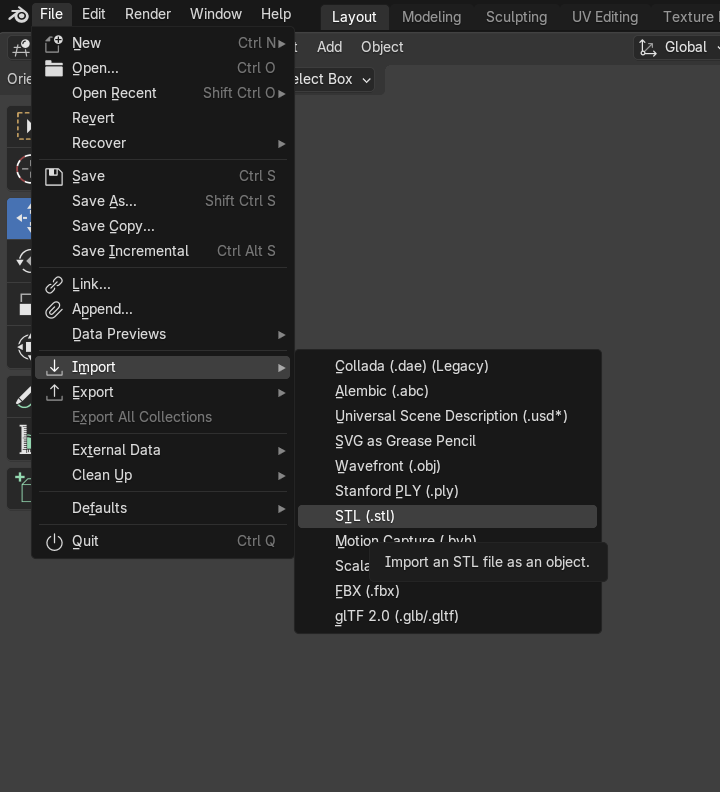Image resolution: width=720 pixels, height=792 pixels.
Task: Open the Help menu
Action: point(276,14)
